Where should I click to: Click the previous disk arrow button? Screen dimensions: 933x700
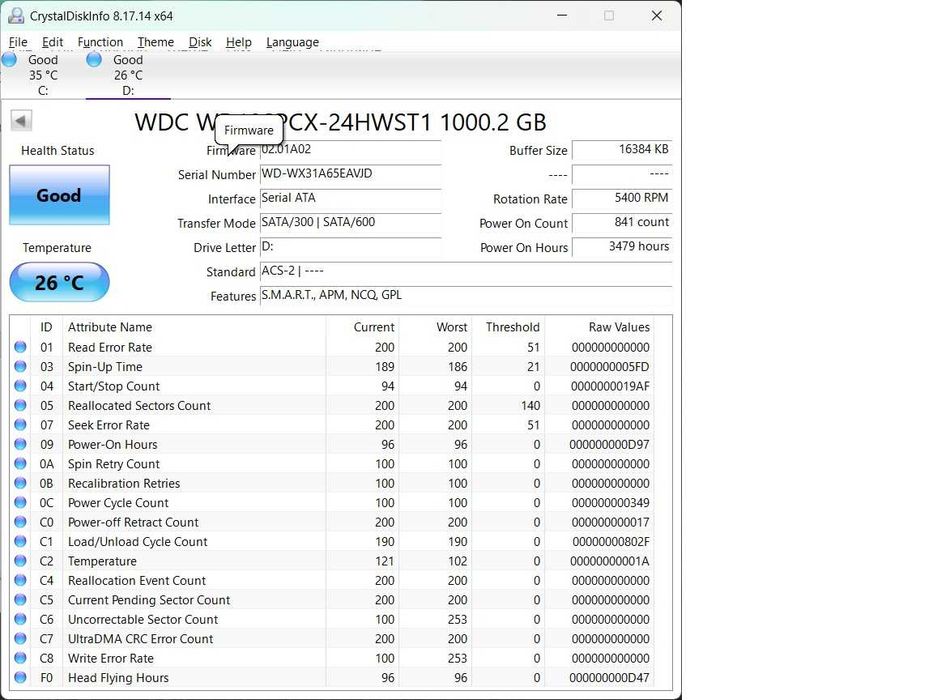click(x=21, y=121)
